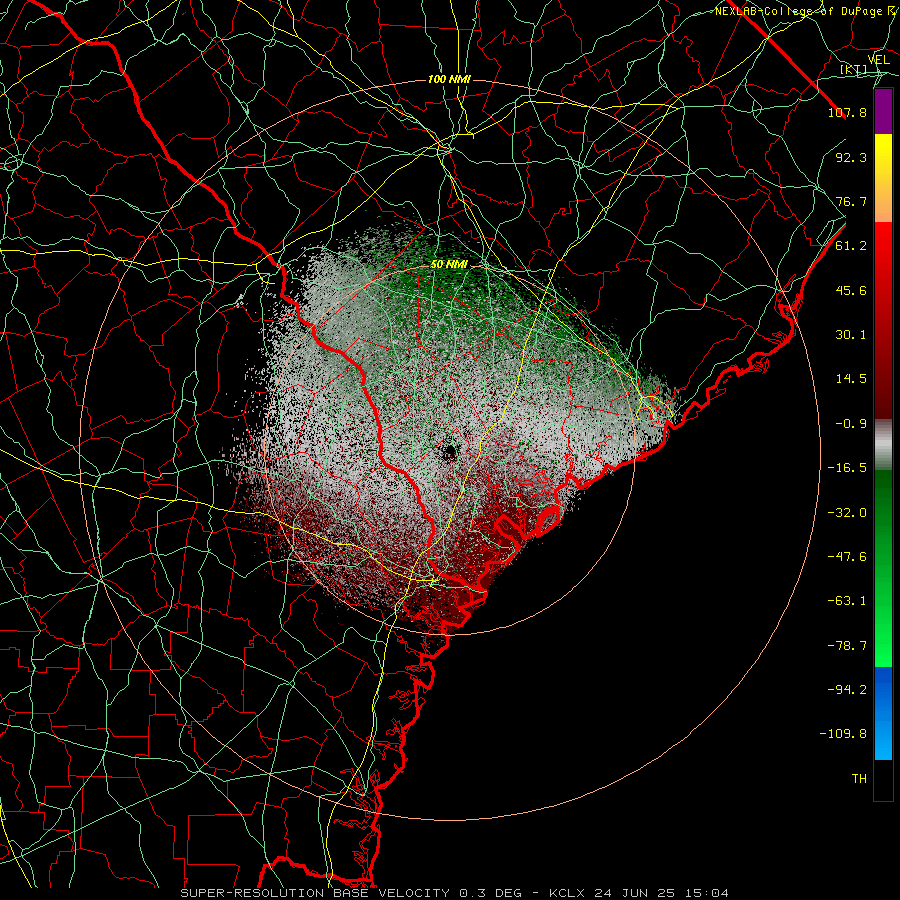The width and height of the screenshot is (900, 900).
Task: Click the gray near-zero segment of the color bar
Action: point(883,445)
